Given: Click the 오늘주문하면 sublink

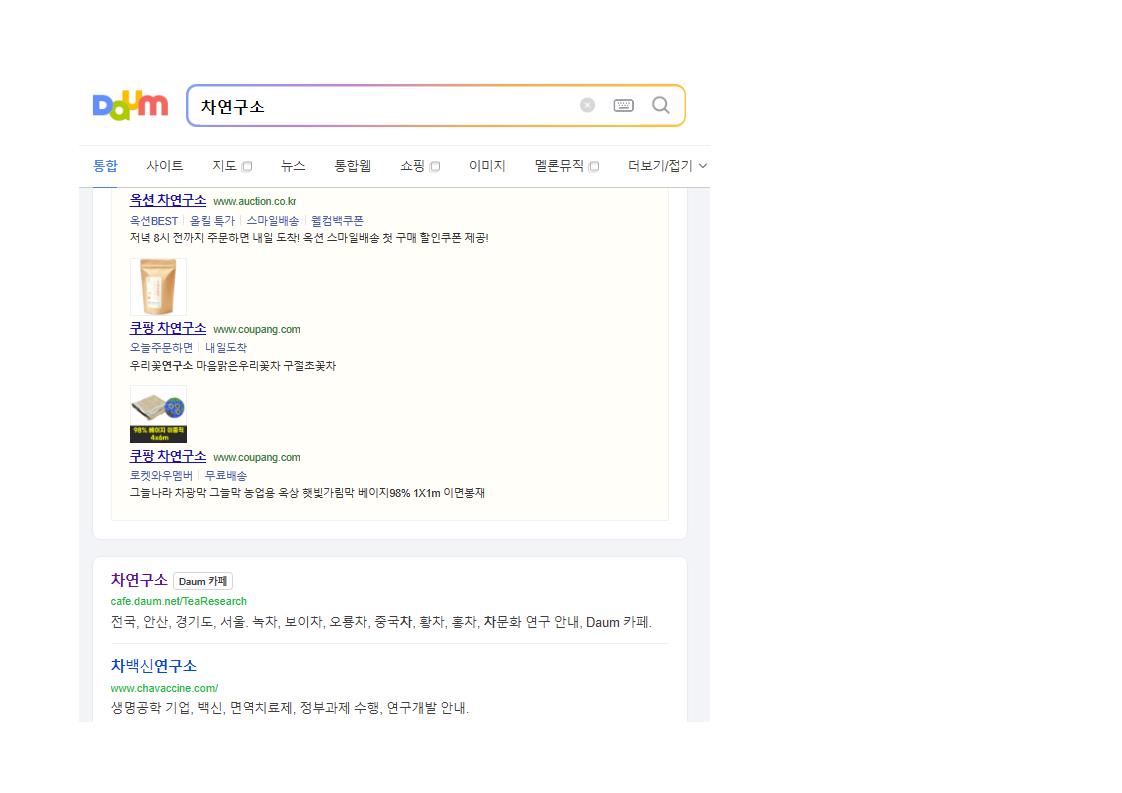Looking at the screenshot, I should click(161, 348).
